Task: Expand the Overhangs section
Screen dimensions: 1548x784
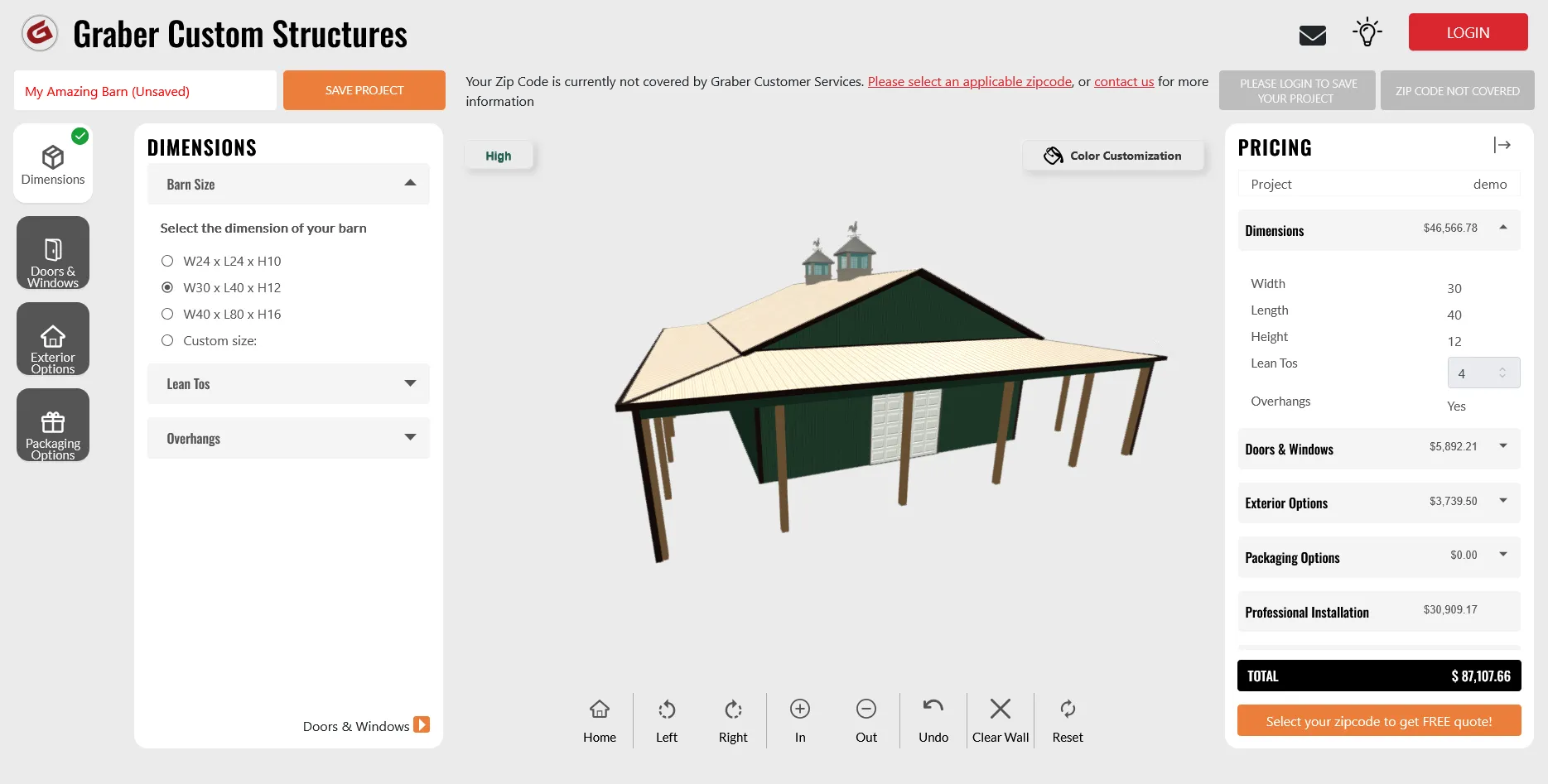Action: click(288, 438)
